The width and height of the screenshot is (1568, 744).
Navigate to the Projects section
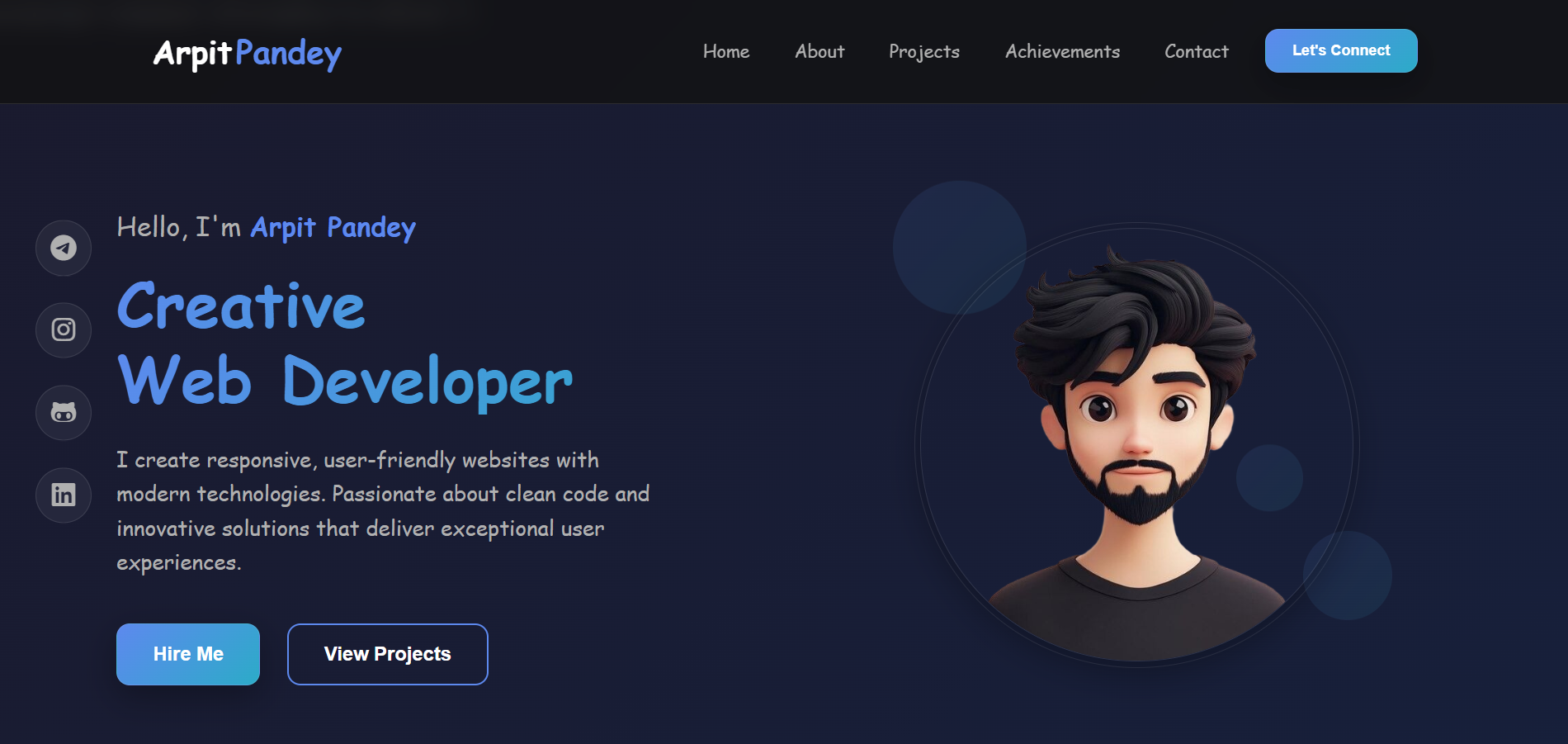click(923, 51)
